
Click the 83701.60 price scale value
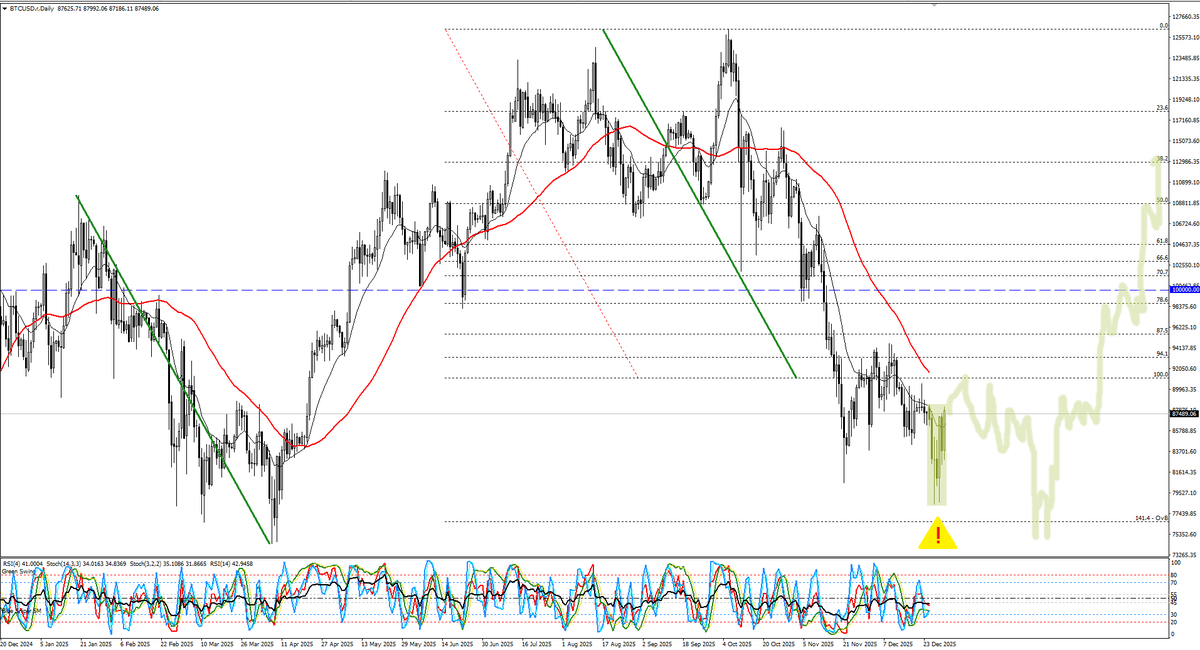pyautogui.click(x=1185, y=451)
